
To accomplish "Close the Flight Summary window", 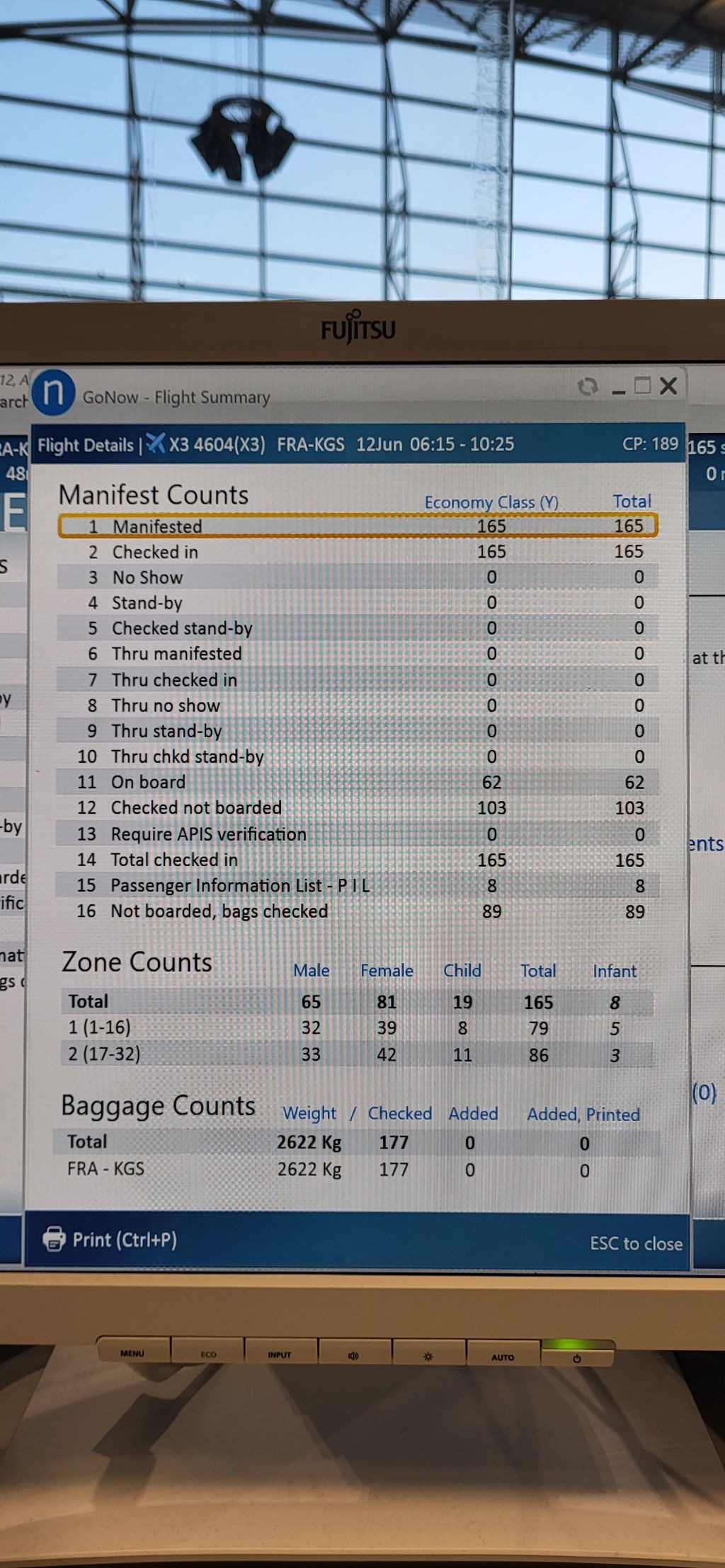I will [668, 386].
